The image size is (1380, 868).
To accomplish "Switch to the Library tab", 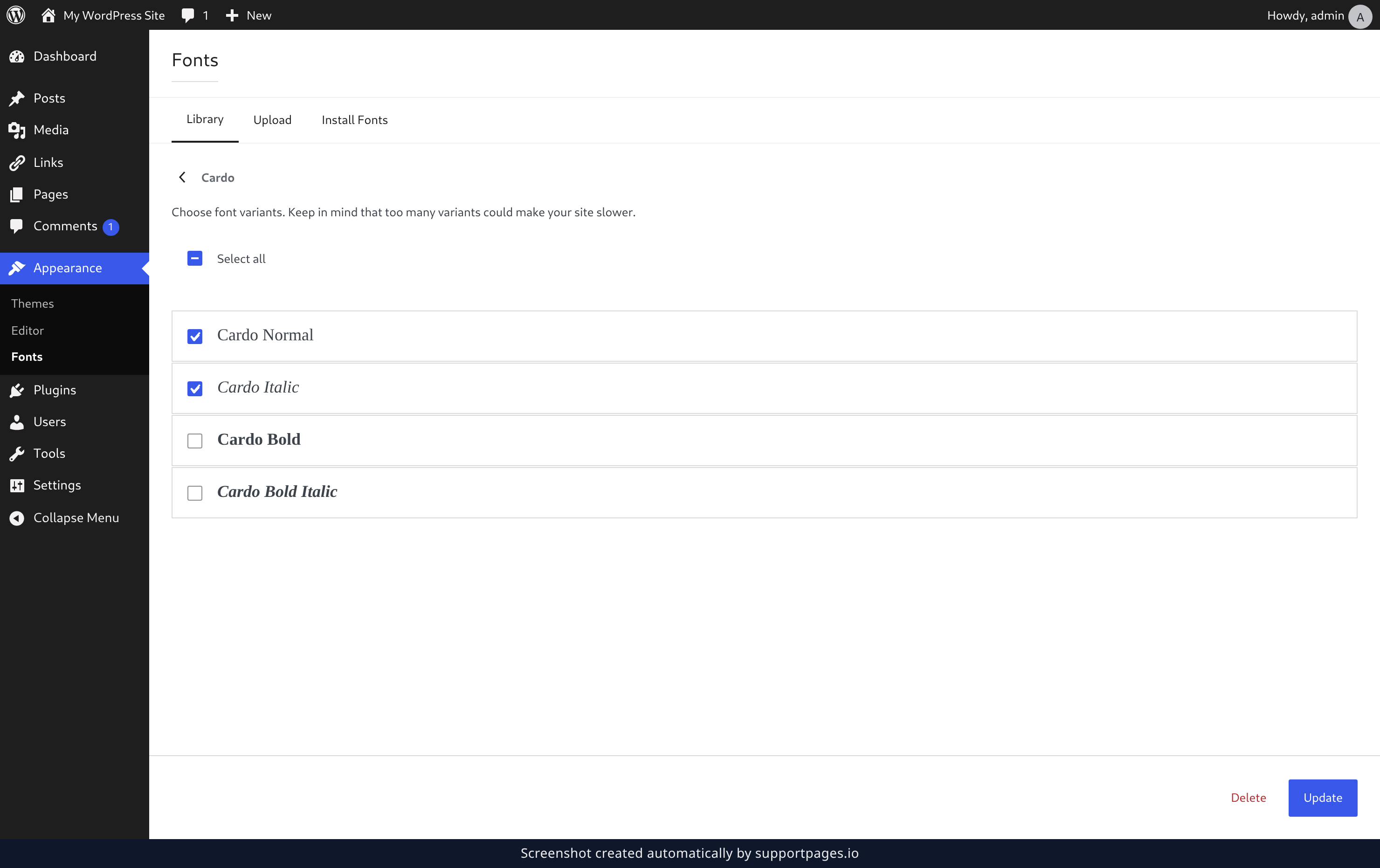I will (205, 119).
